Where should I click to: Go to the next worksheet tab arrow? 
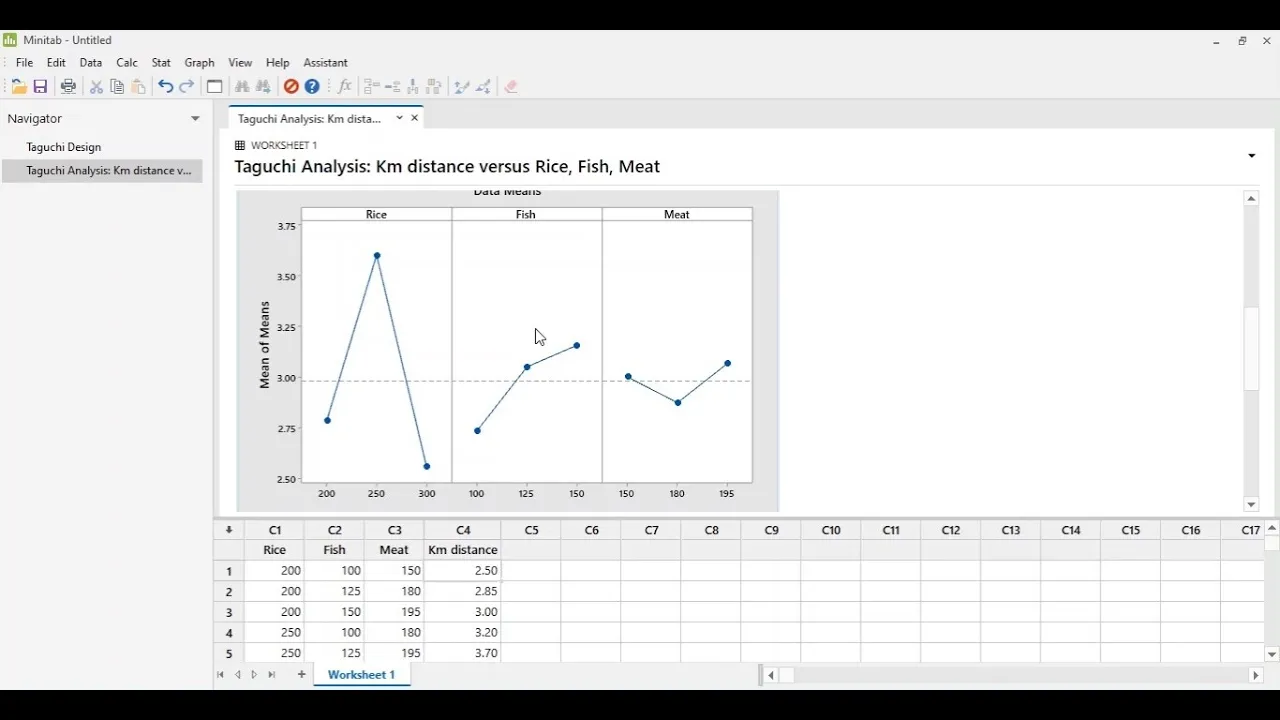[x=254, y=675]
